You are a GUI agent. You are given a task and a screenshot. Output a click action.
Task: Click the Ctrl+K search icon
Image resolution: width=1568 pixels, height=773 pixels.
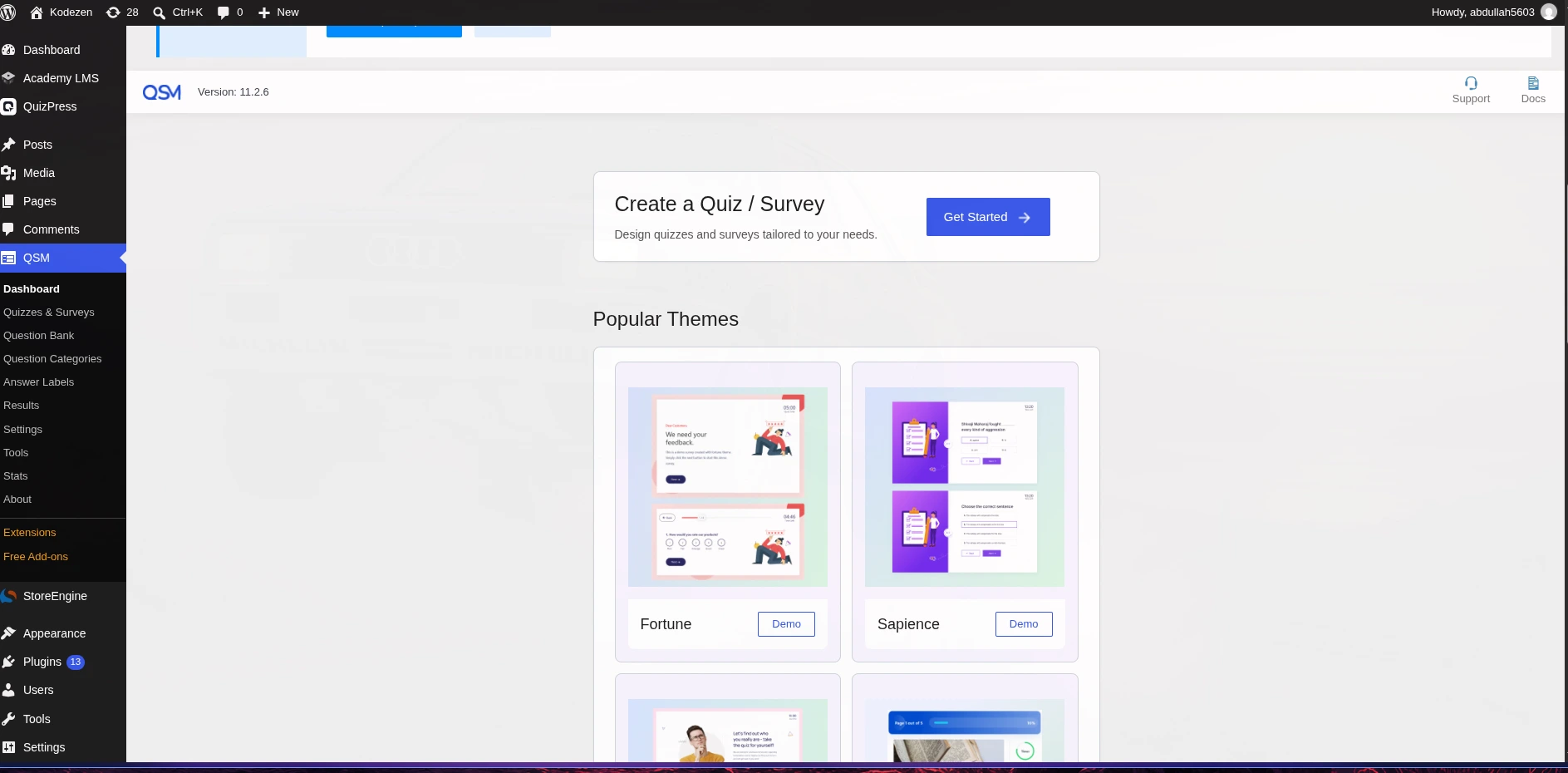pos(159,12)
